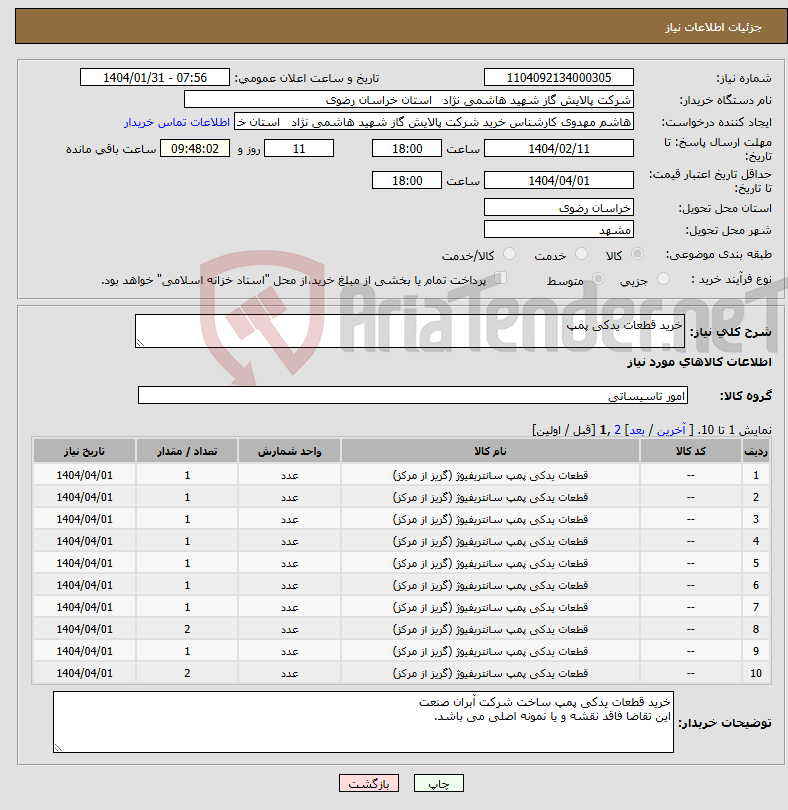The width and height of the screenshot is (788, 810).
Task: Click remaining days field showing 11
Action: click(299, 149)
